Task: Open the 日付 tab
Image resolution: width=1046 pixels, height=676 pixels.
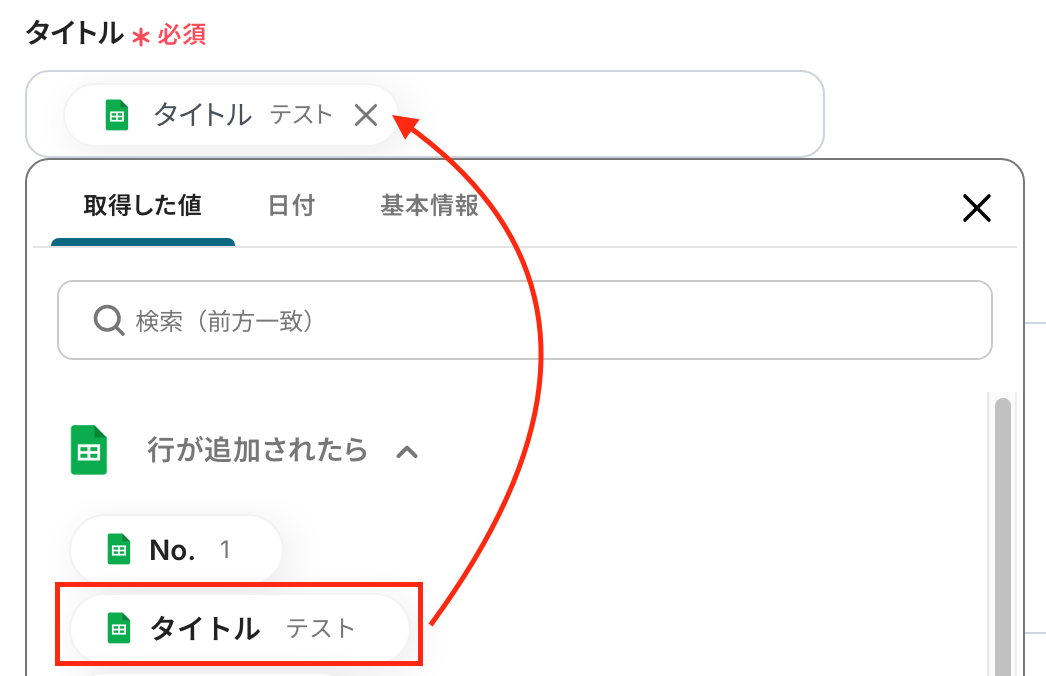Action: (291, 206)
